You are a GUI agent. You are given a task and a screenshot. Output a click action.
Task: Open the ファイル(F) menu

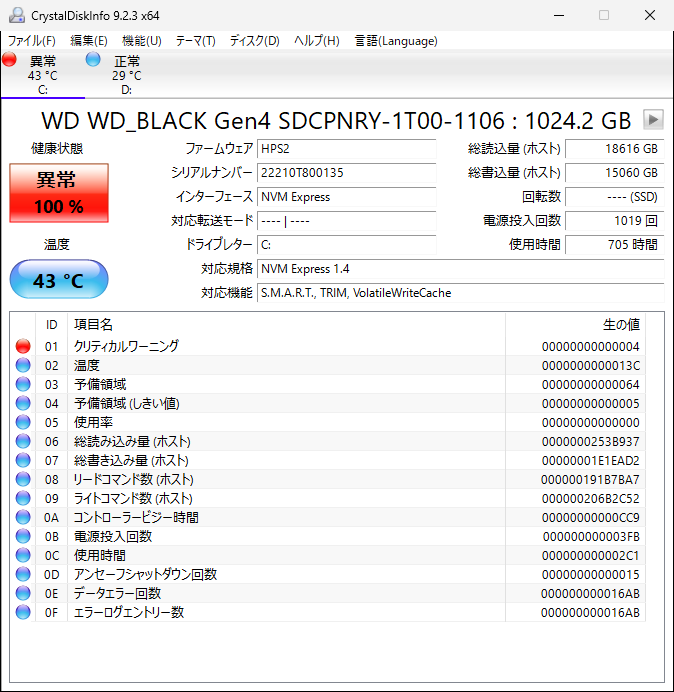pos(32,41)
